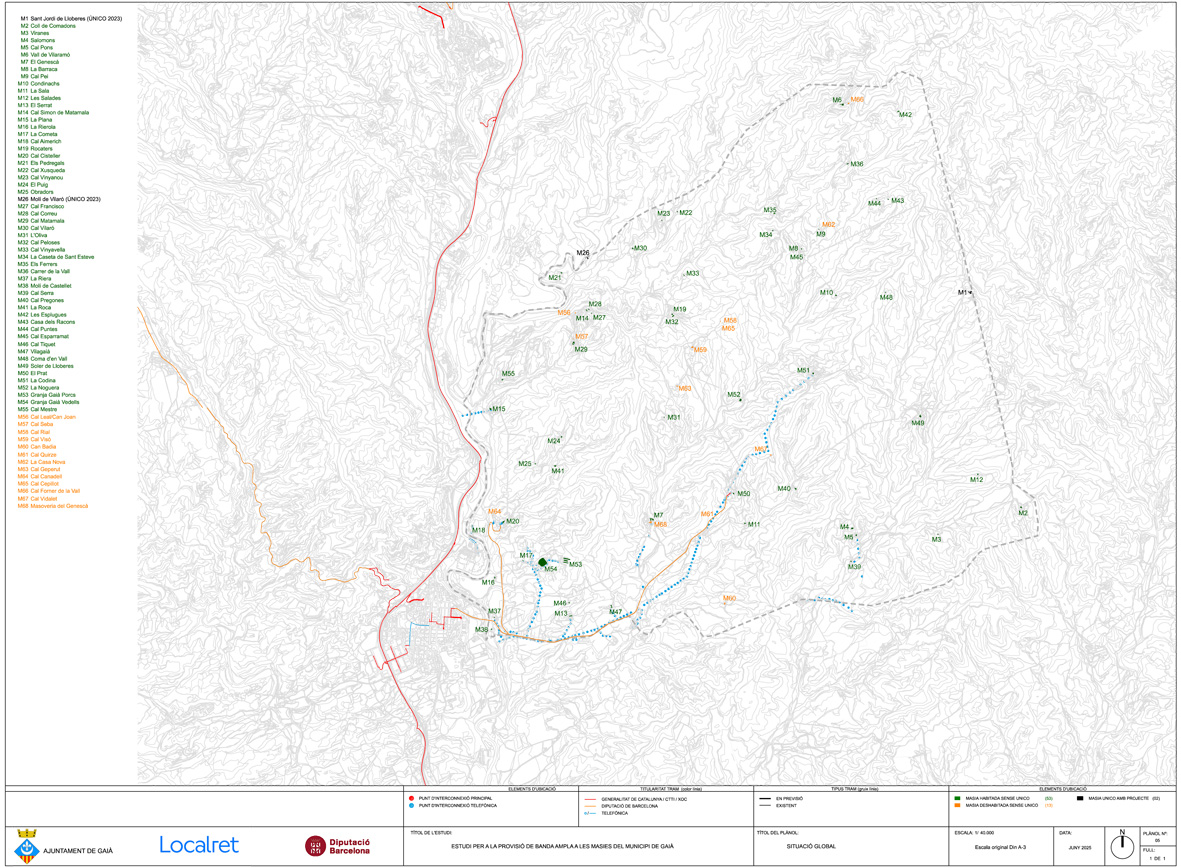Click the orange M60 label on the map
This screenshot has height=868, width=1181.
click(x=729, y=598)
